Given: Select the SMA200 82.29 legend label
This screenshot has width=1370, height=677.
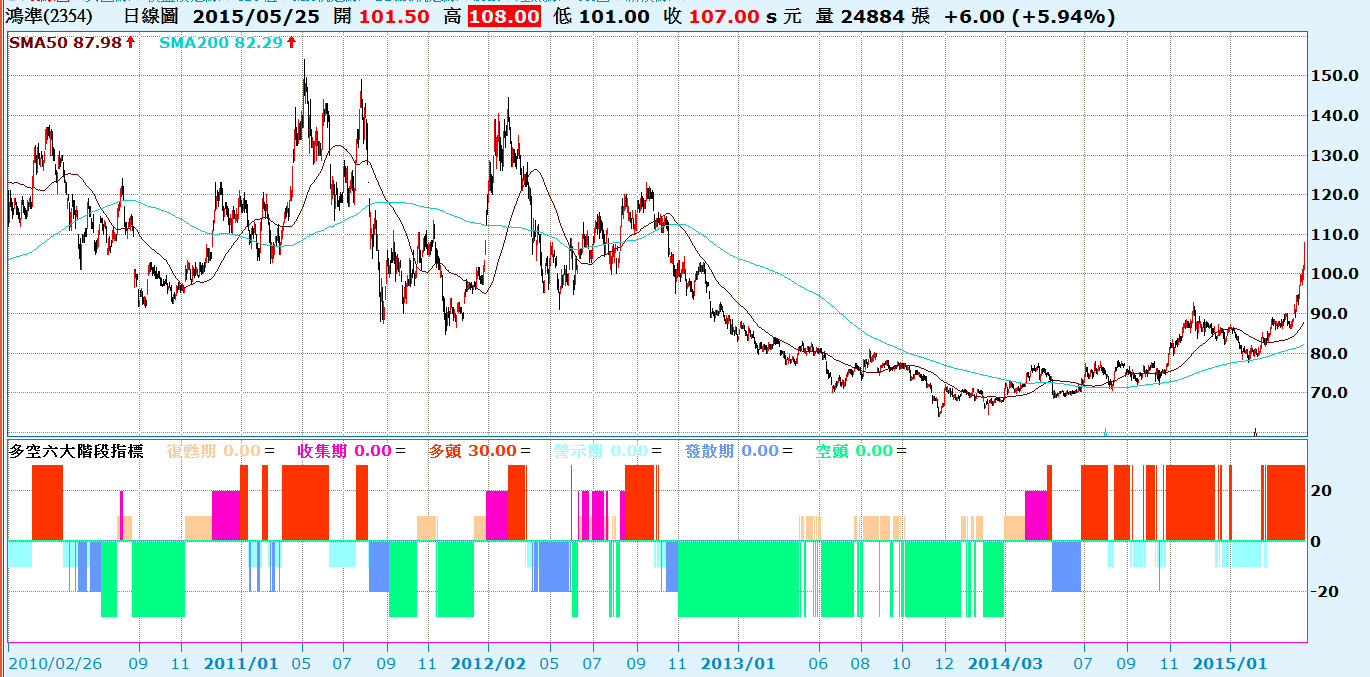Looking at the screenshot, I should [221, 42].
